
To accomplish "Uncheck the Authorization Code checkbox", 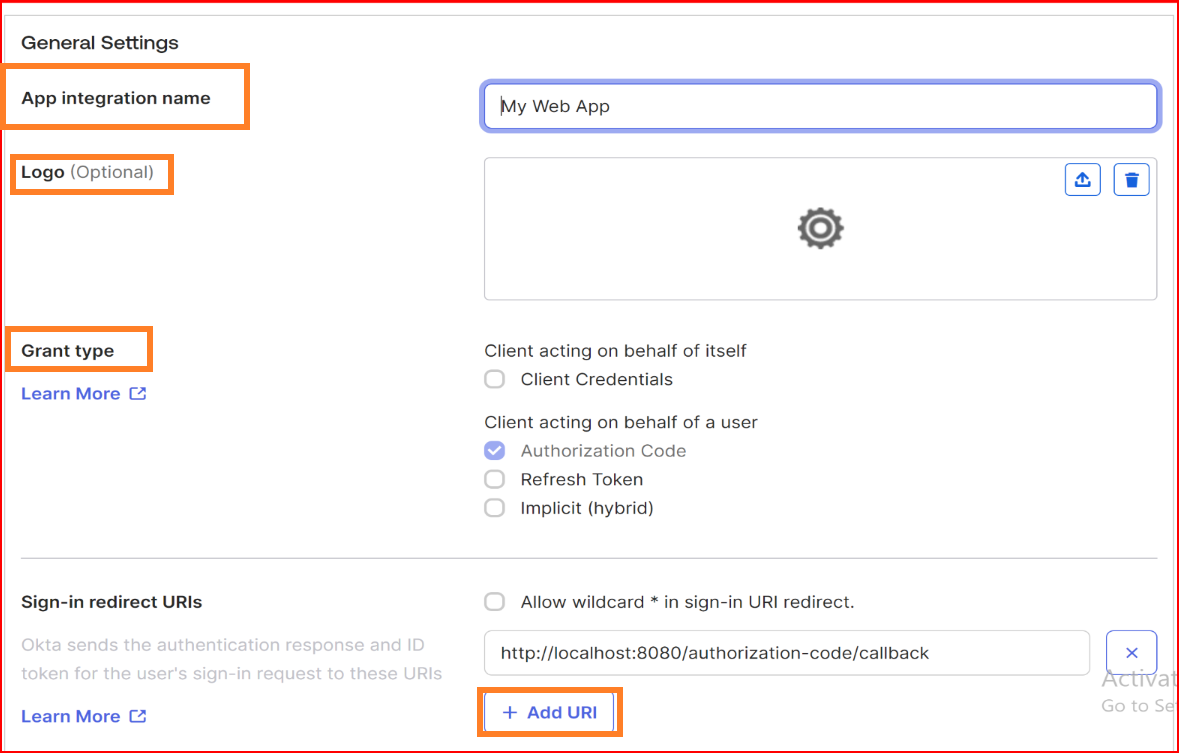I will [495, 451].
